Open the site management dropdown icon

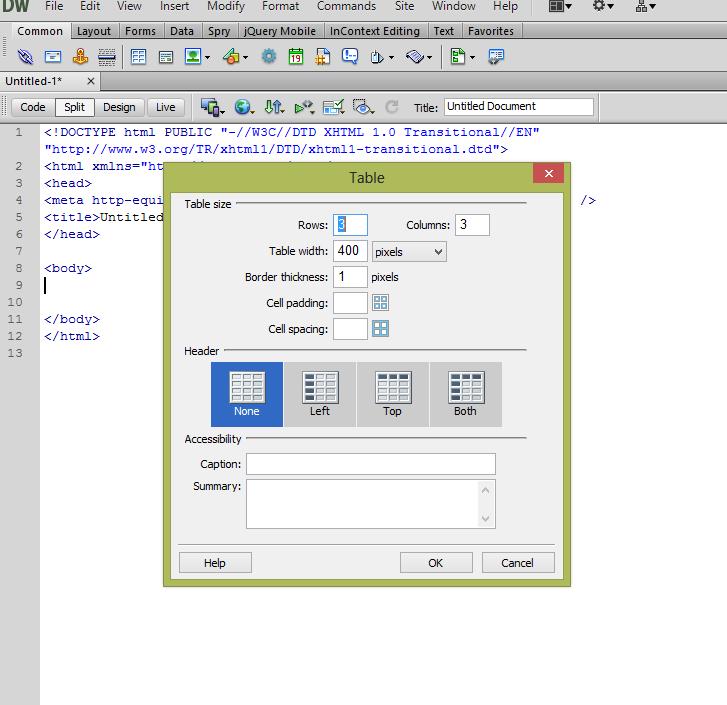645,6
